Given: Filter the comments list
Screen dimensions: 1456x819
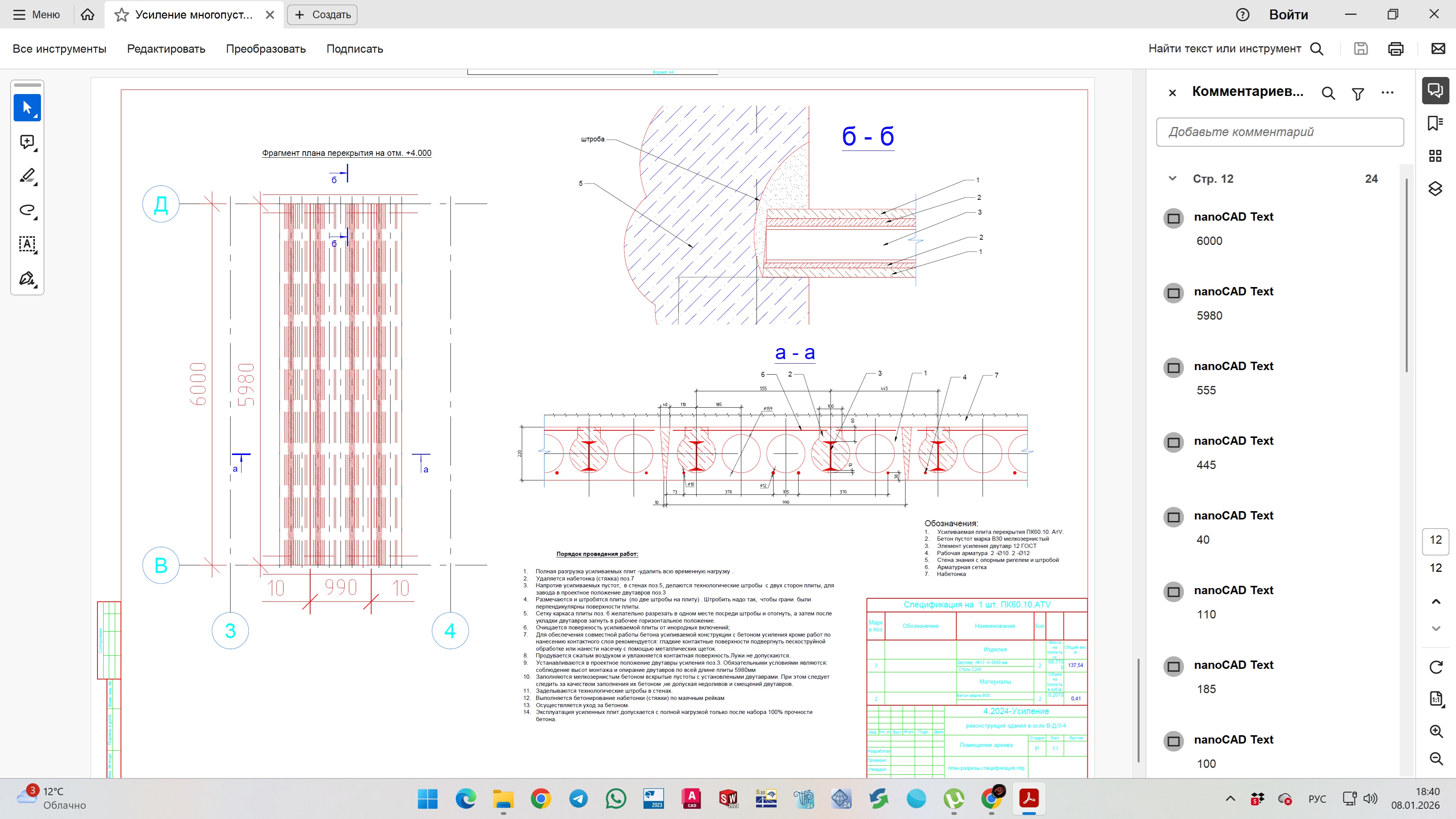Looking at the screenshot, I should (x=1358, y=93).
